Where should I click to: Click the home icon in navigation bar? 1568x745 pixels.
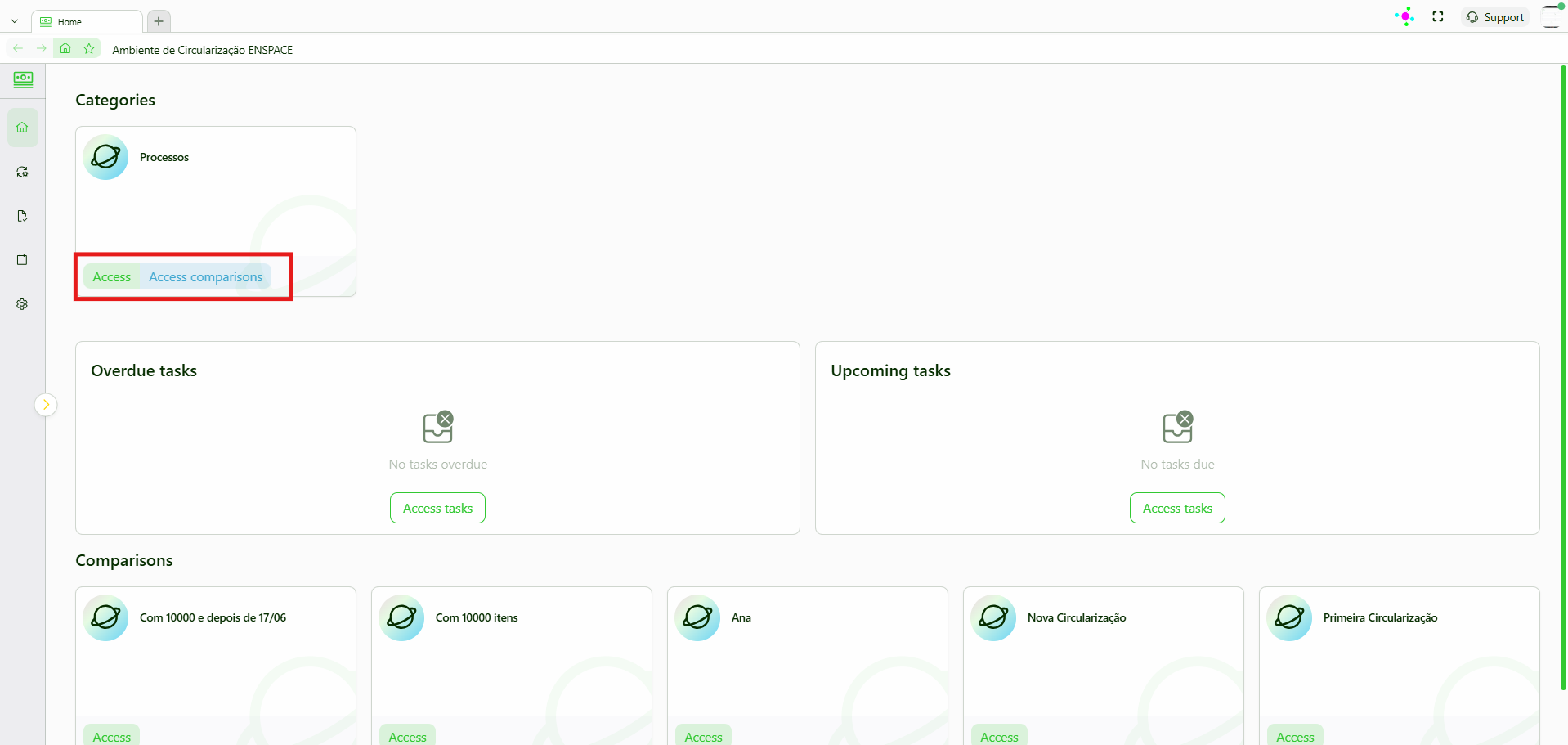pos(65,49)
